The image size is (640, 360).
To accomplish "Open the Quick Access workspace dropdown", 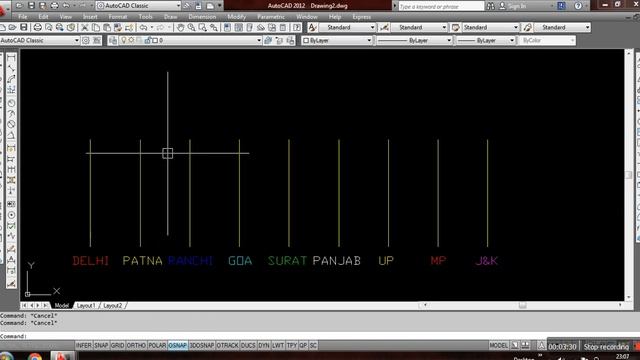I will [138, 6].
